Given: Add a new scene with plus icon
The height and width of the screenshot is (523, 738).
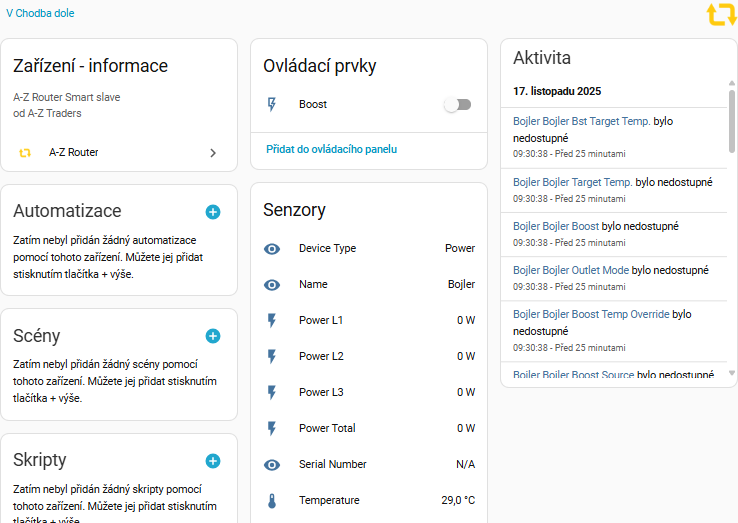Looking at the screenshot, I should click(212, 336).
